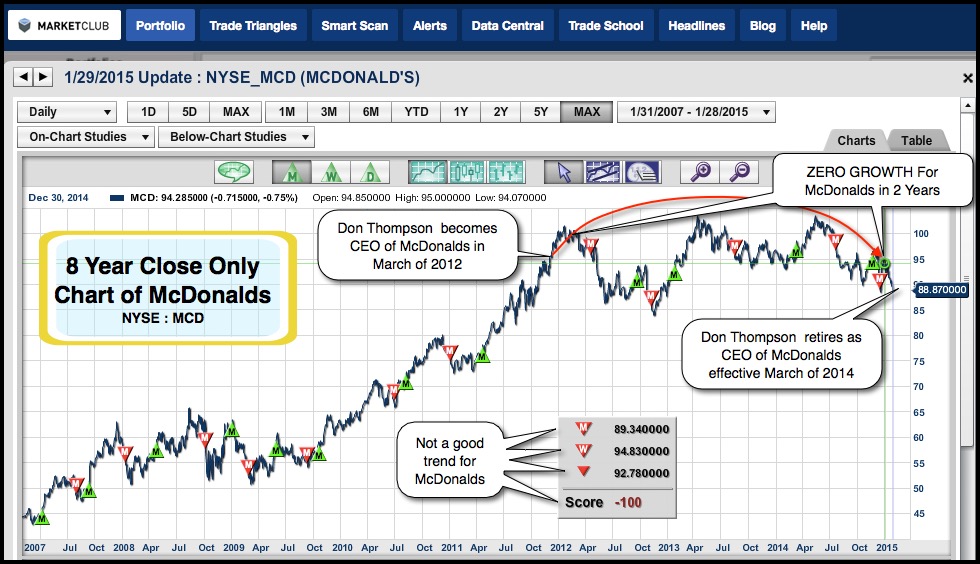The width and height of the screenshot is (980, 564).
Task: Open the date range dropdown
Action: tap(697, 112)
